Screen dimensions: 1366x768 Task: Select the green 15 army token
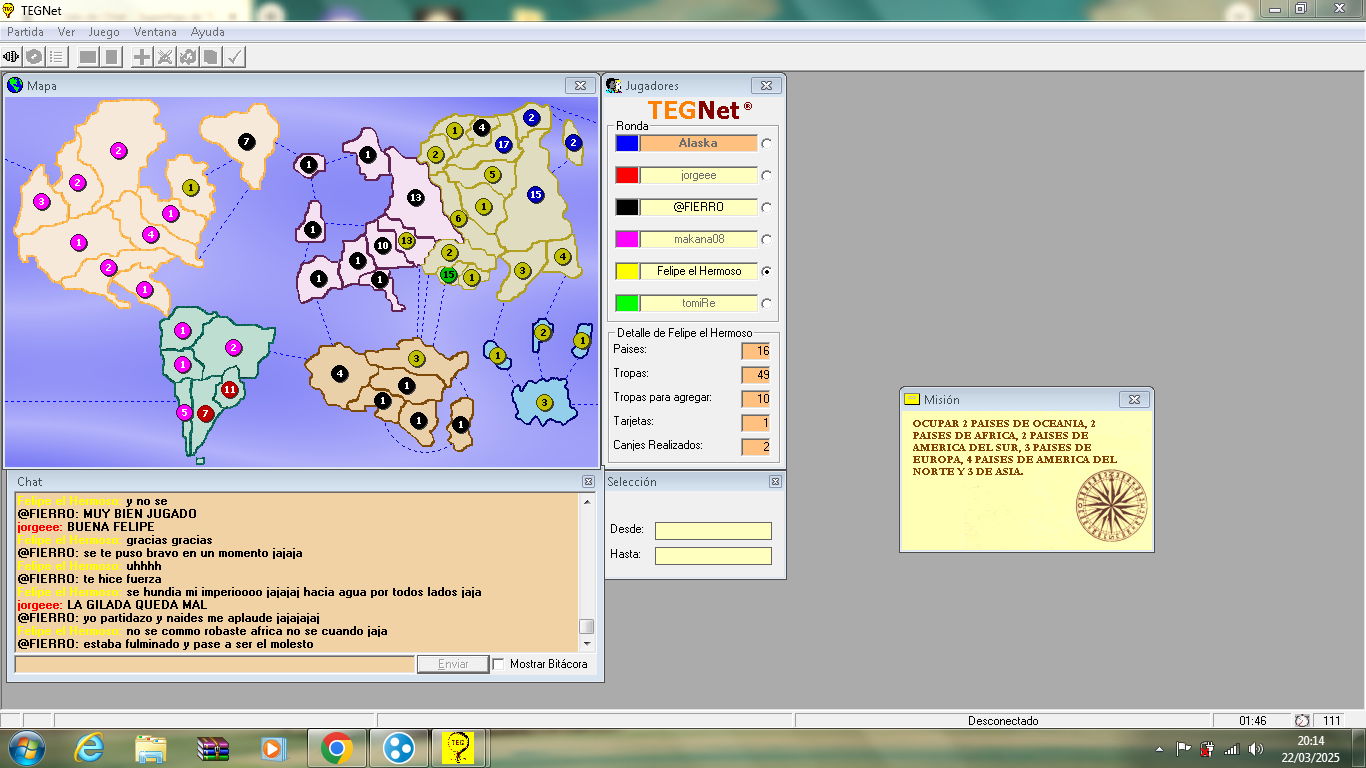tap(448, 274)
